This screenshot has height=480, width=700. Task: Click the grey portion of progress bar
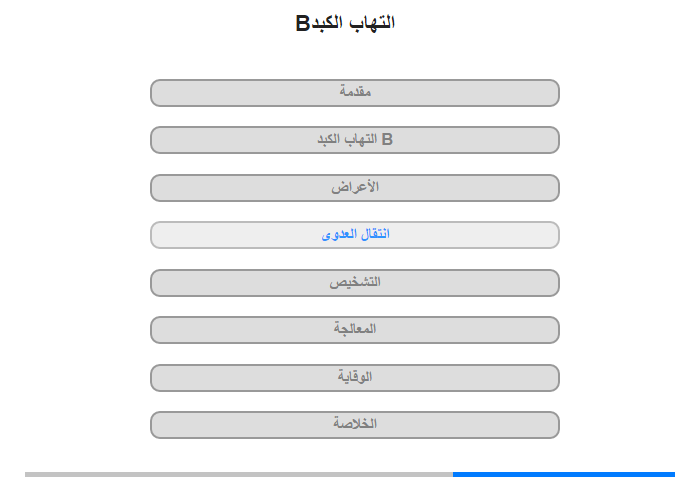click(239, 474)
